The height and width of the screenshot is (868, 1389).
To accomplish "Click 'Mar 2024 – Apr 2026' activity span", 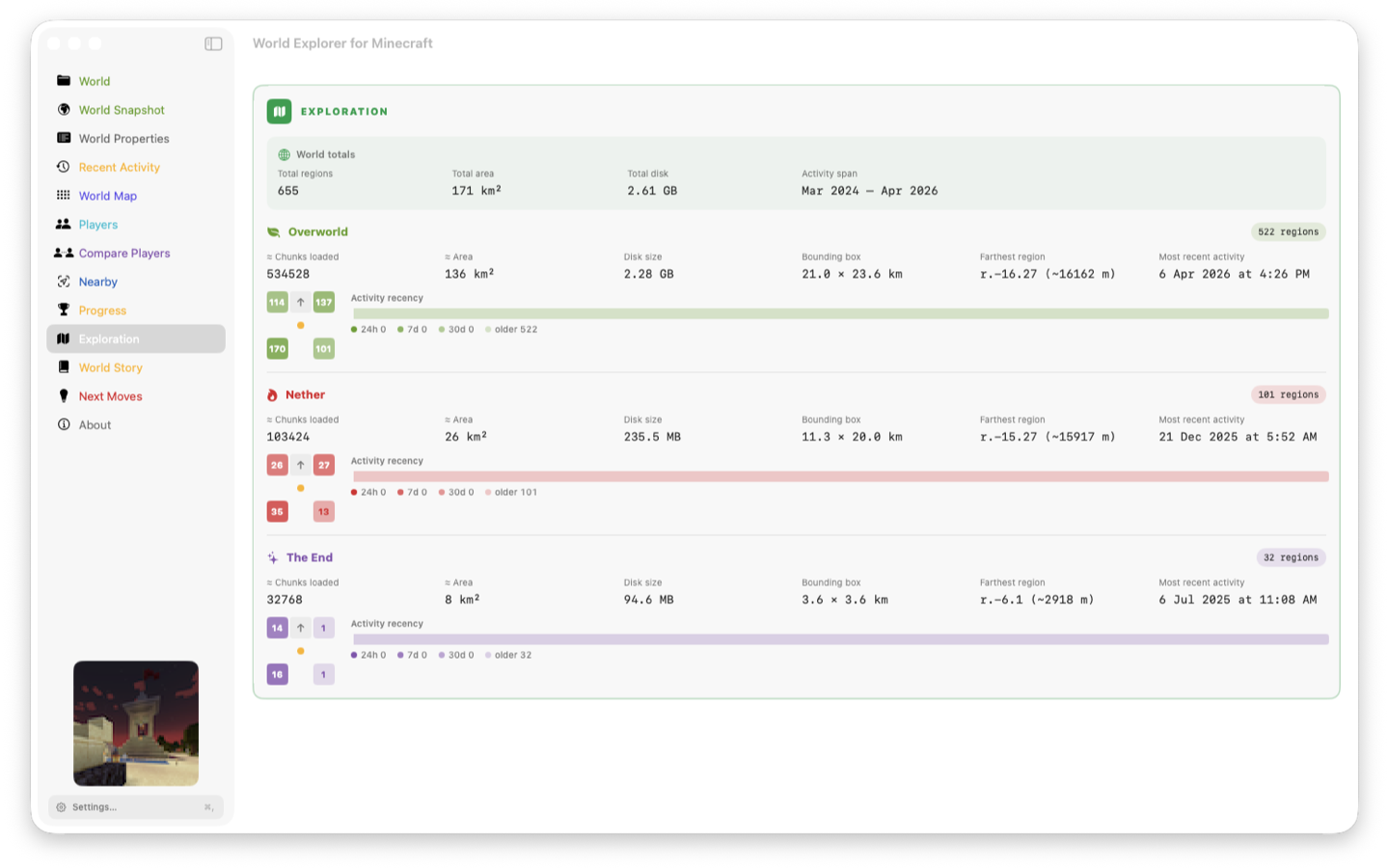I will tap(869, 191).
